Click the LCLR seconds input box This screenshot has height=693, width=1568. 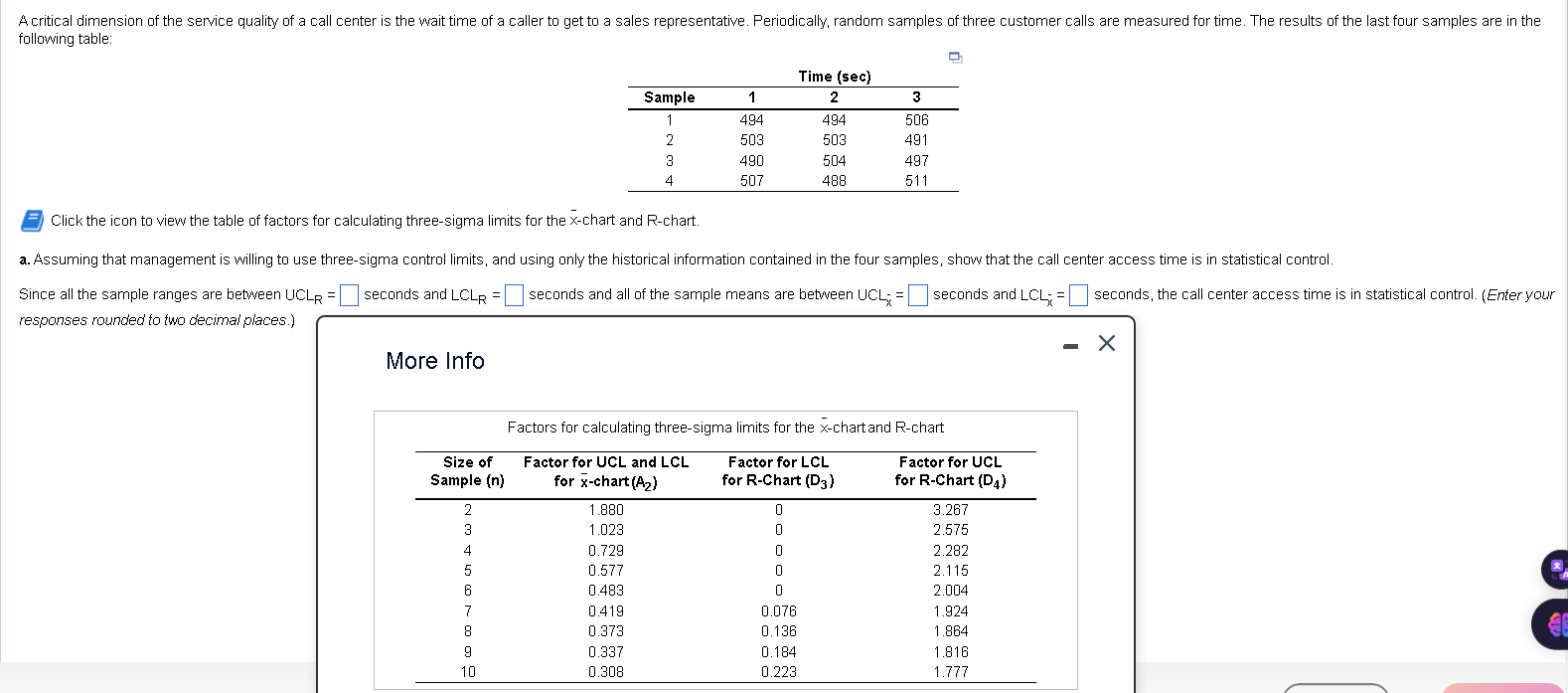tap(513, 294)
